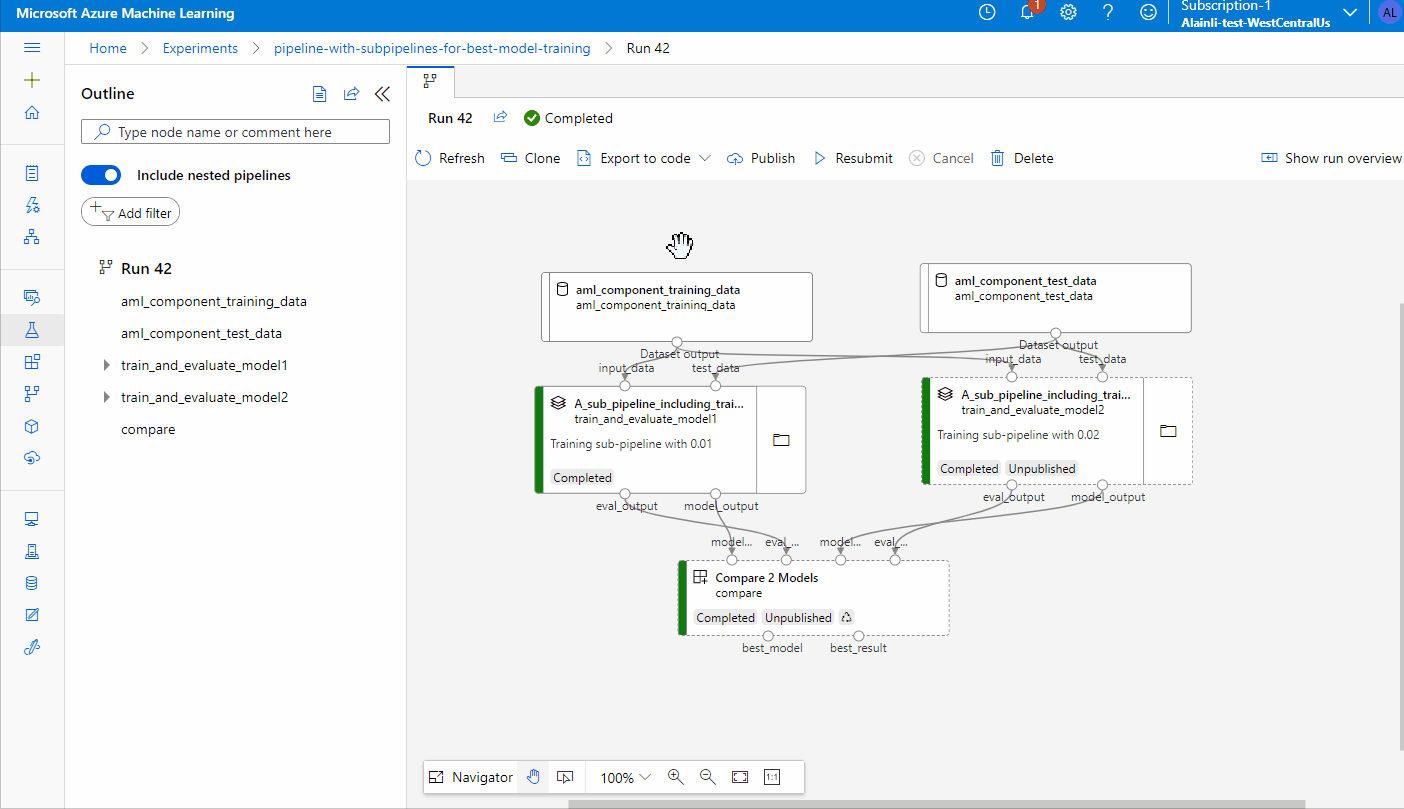Screen dimensions: 1404x809
Task: Open settings gear in header
Action: pos(1068,13)
